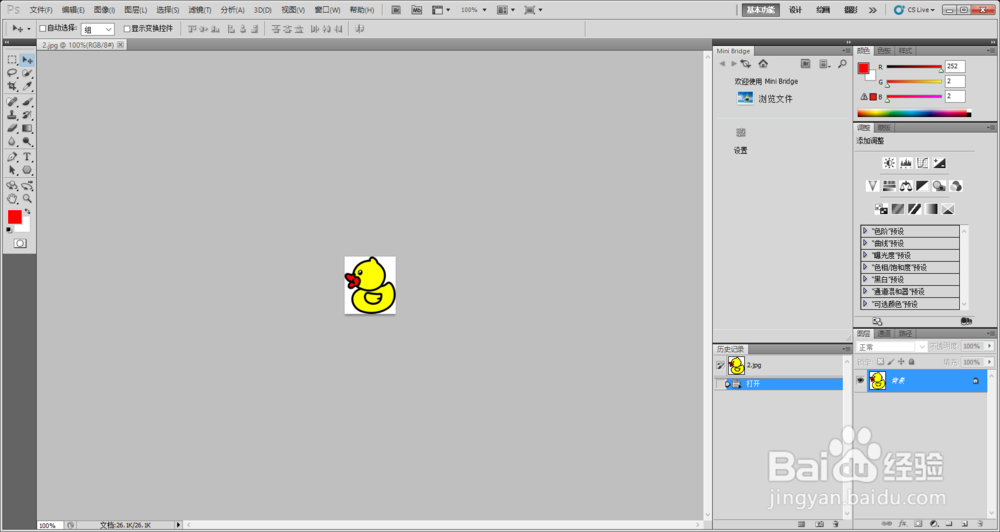Toggle lock all icon
This screenshot has height=532, width=1000.
pyautogui.click(x=911, y=362)
